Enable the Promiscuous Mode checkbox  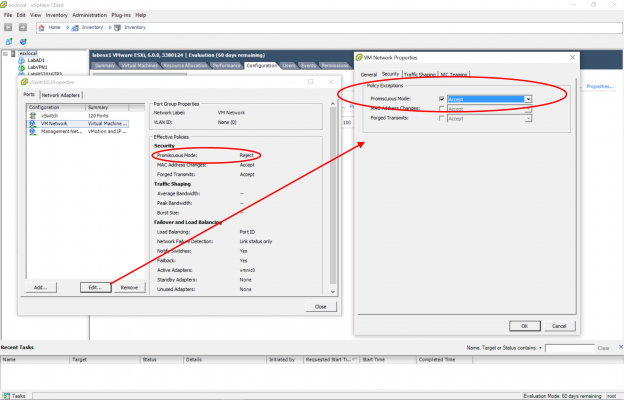442,99
